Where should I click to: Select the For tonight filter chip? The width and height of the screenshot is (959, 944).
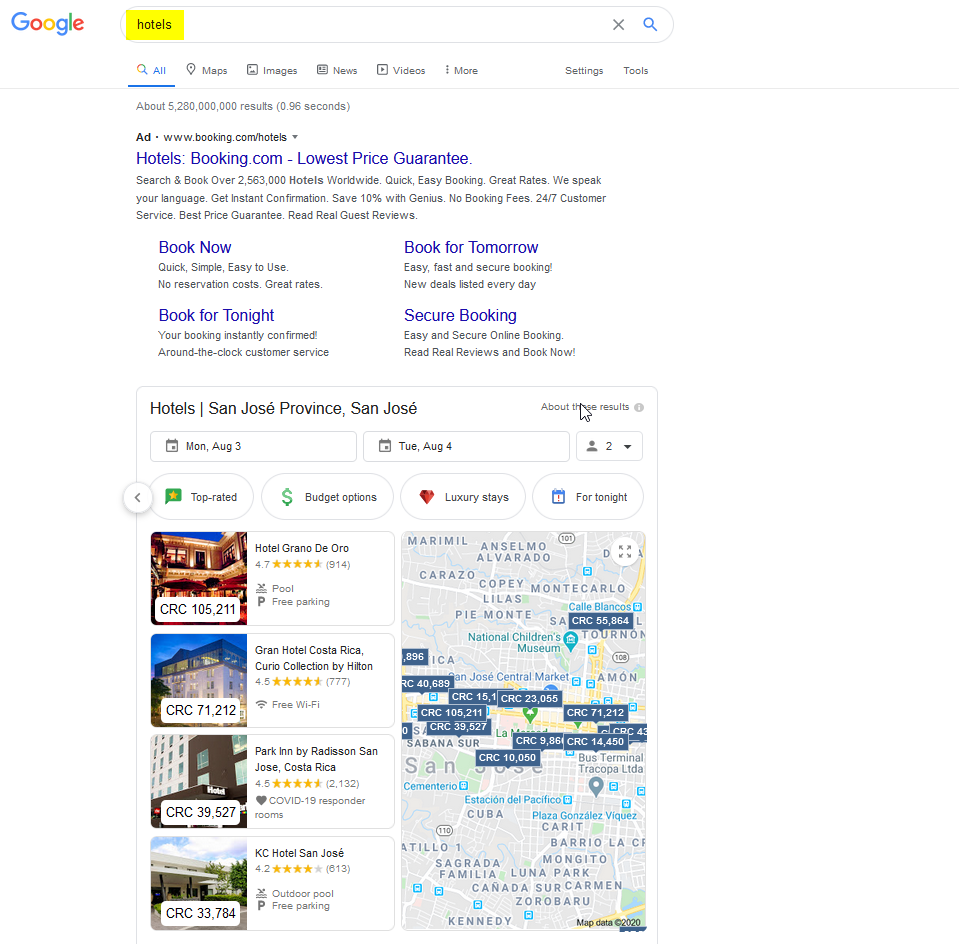tap(588, 497)
